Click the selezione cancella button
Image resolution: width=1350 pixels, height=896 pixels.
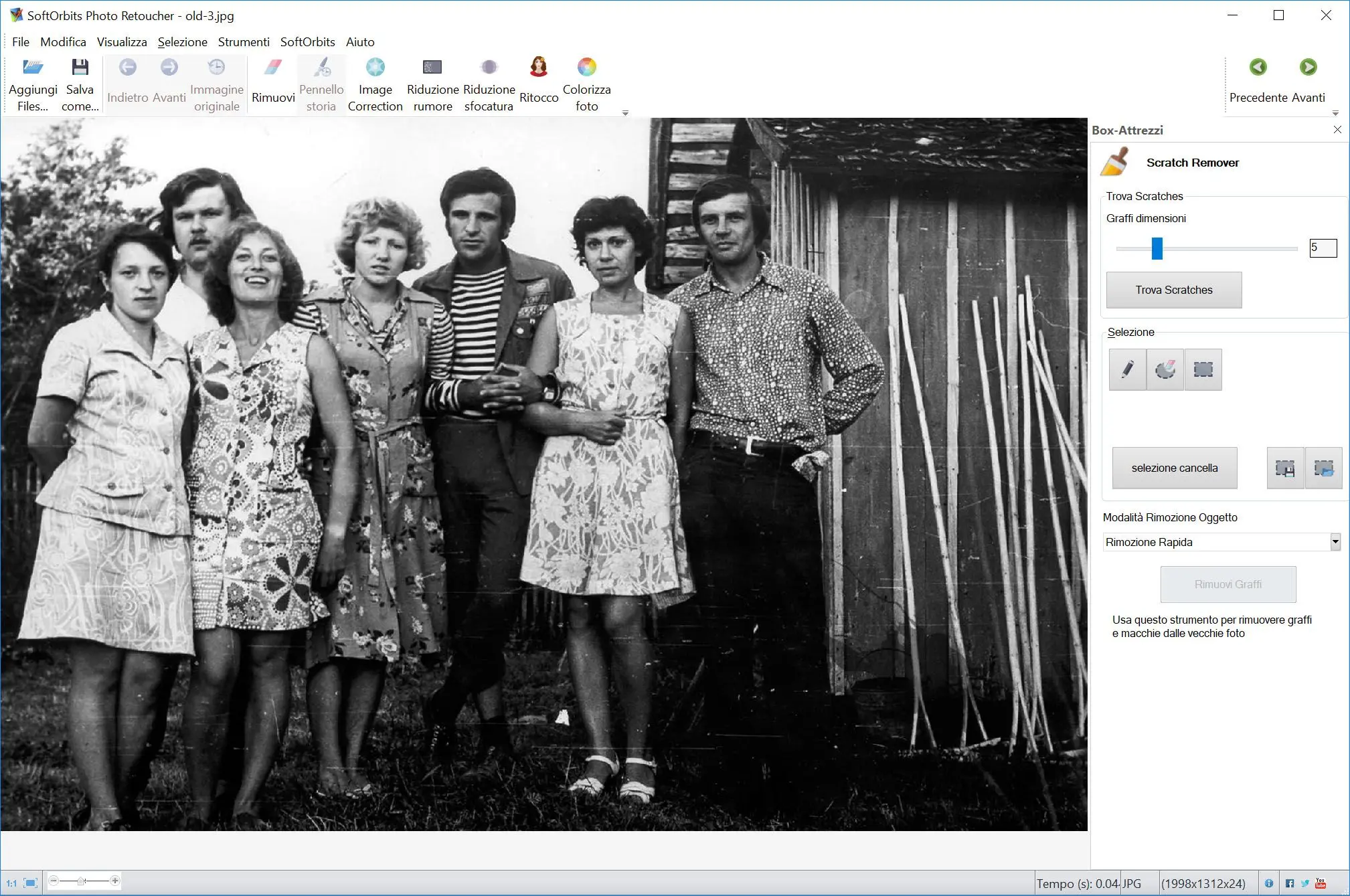(x=1174, y=467)
